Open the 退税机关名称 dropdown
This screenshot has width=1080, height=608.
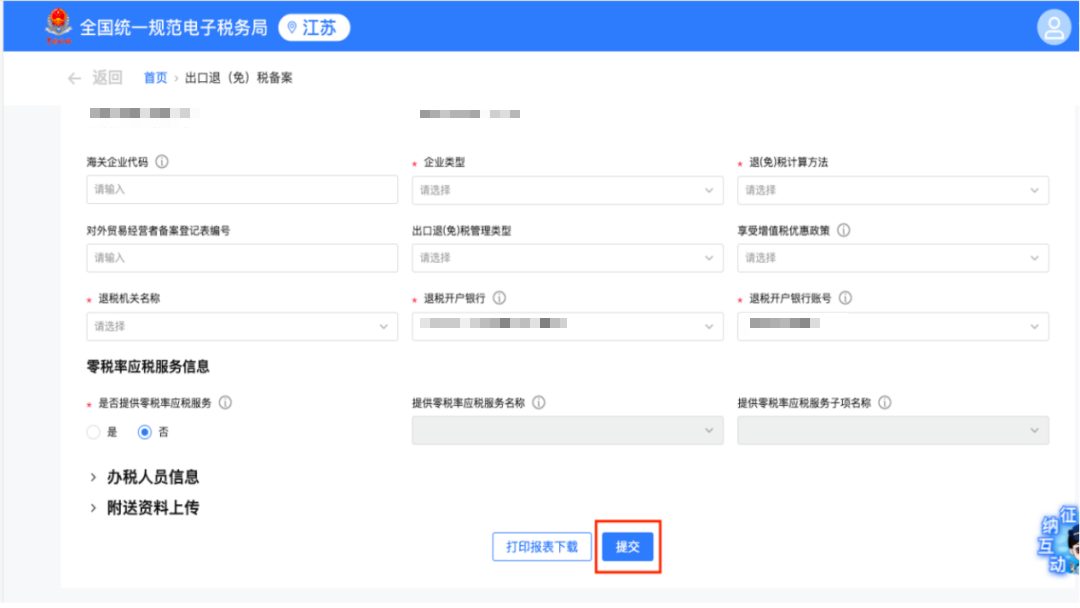point(242,326)
